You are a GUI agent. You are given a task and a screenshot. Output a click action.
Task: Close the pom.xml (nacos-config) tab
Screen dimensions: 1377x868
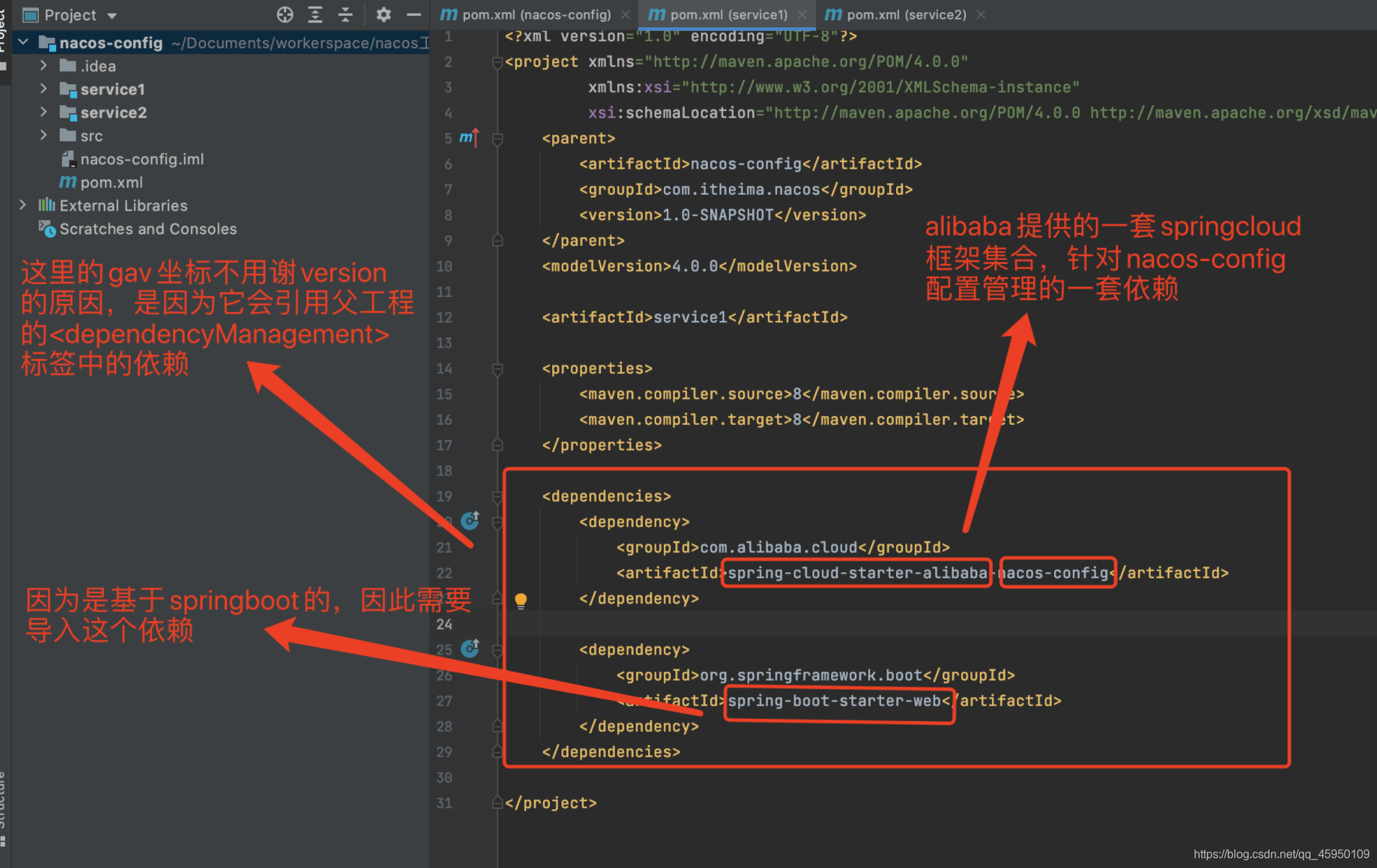626,14
